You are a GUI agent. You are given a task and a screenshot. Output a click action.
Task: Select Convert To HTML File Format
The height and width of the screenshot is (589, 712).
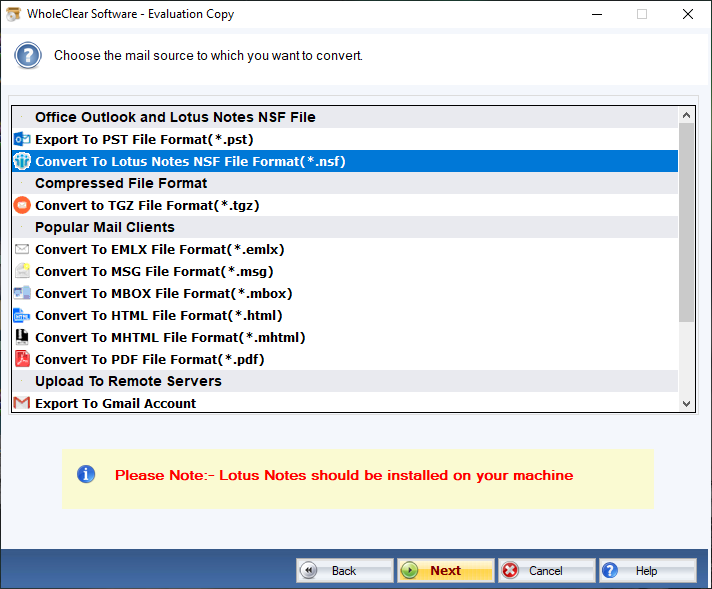(x=345, y=315)
